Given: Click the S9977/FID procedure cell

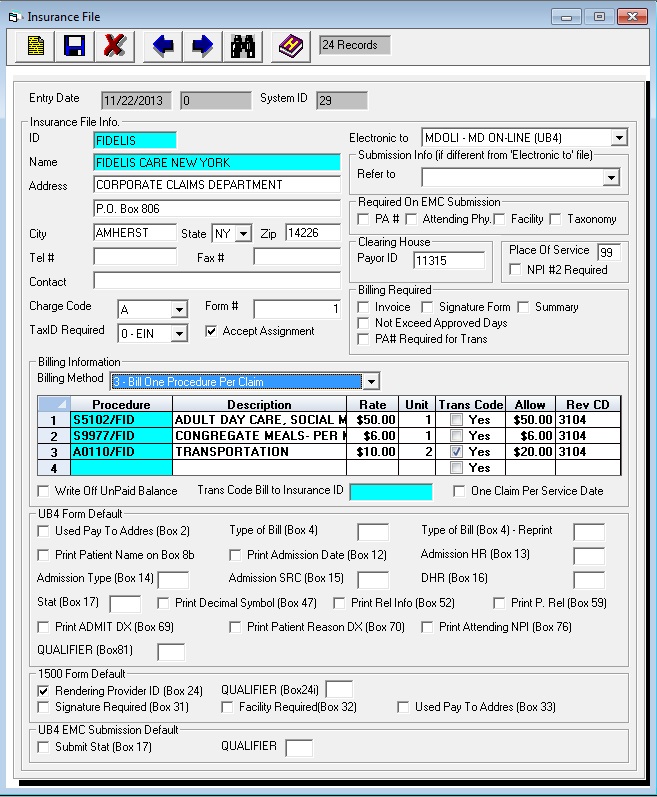Looking at the screenshot, I should pyautogui.click(x=121, y=436).
